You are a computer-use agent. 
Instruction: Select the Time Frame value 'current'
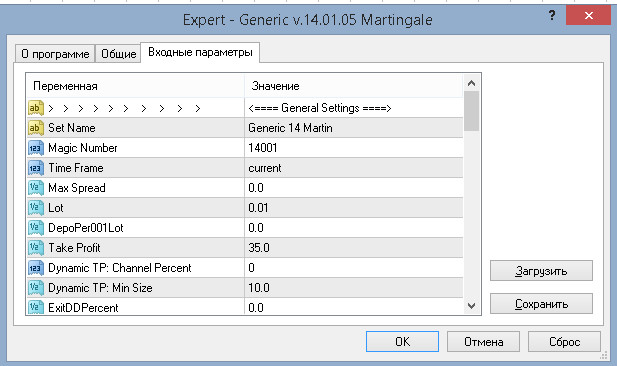click(x=265, y=168)
